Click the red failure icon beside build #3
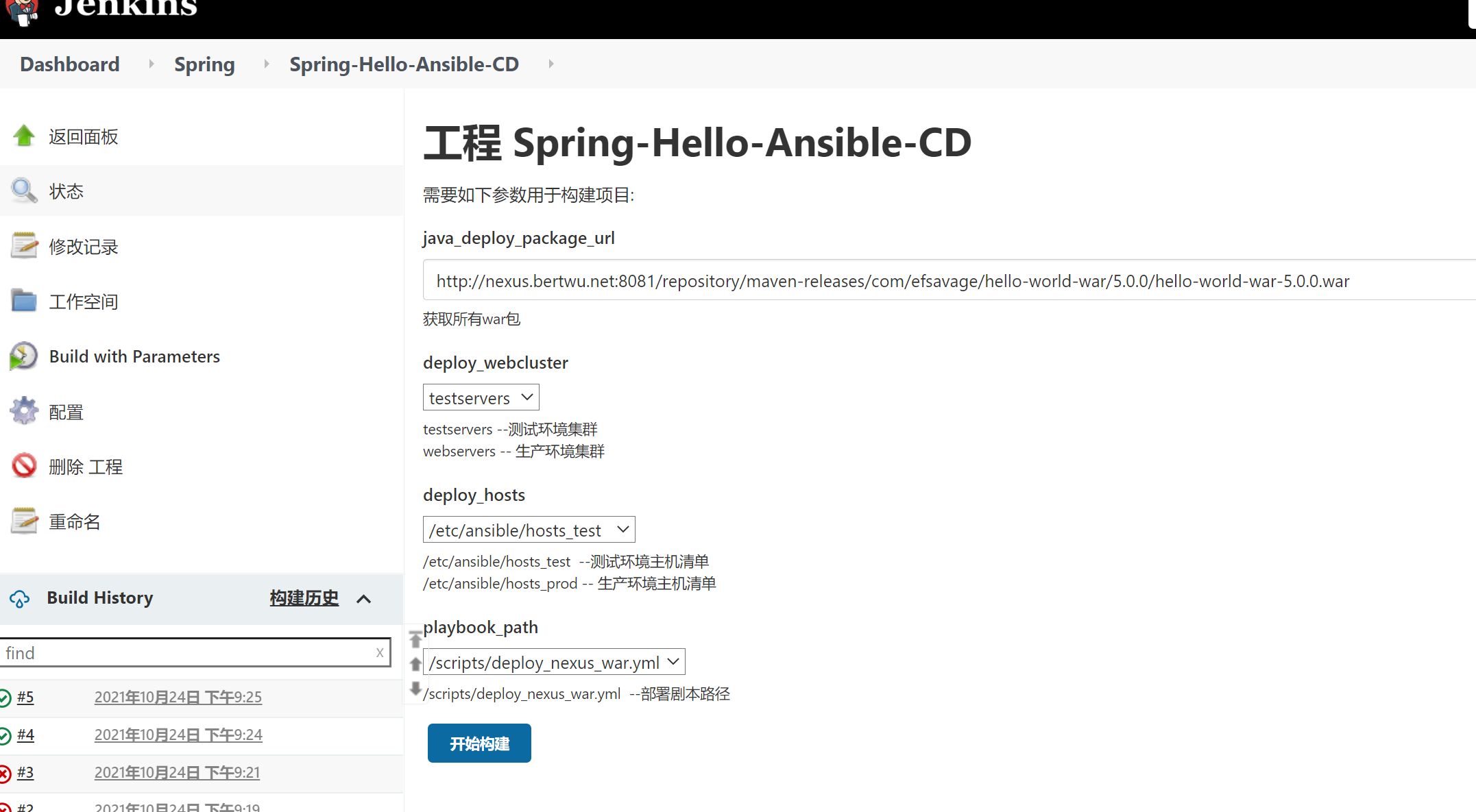This screenshot has height=812, width=1476. point(5,772)
